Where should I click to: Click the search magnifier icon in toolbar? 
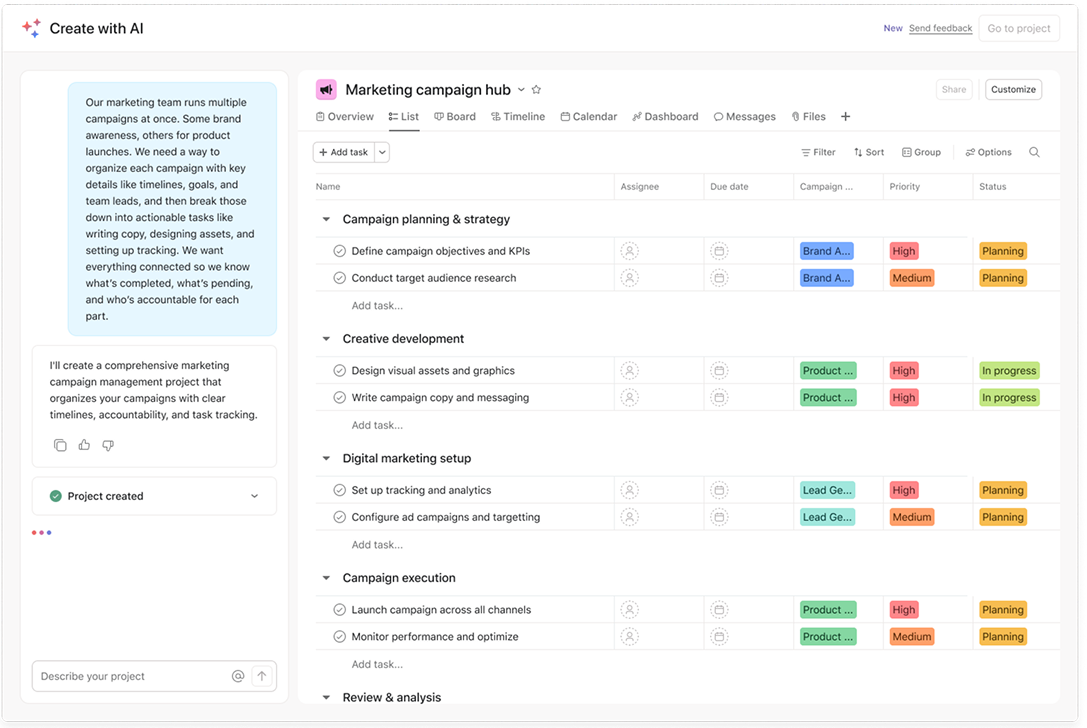pyautogui.click(x=1034, y=153)
